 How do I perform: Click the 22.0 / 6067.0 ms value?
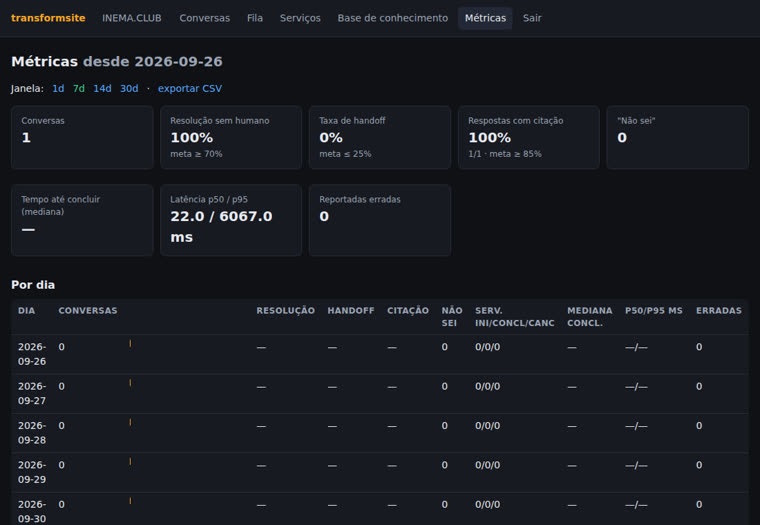click(x=221, y=226)
